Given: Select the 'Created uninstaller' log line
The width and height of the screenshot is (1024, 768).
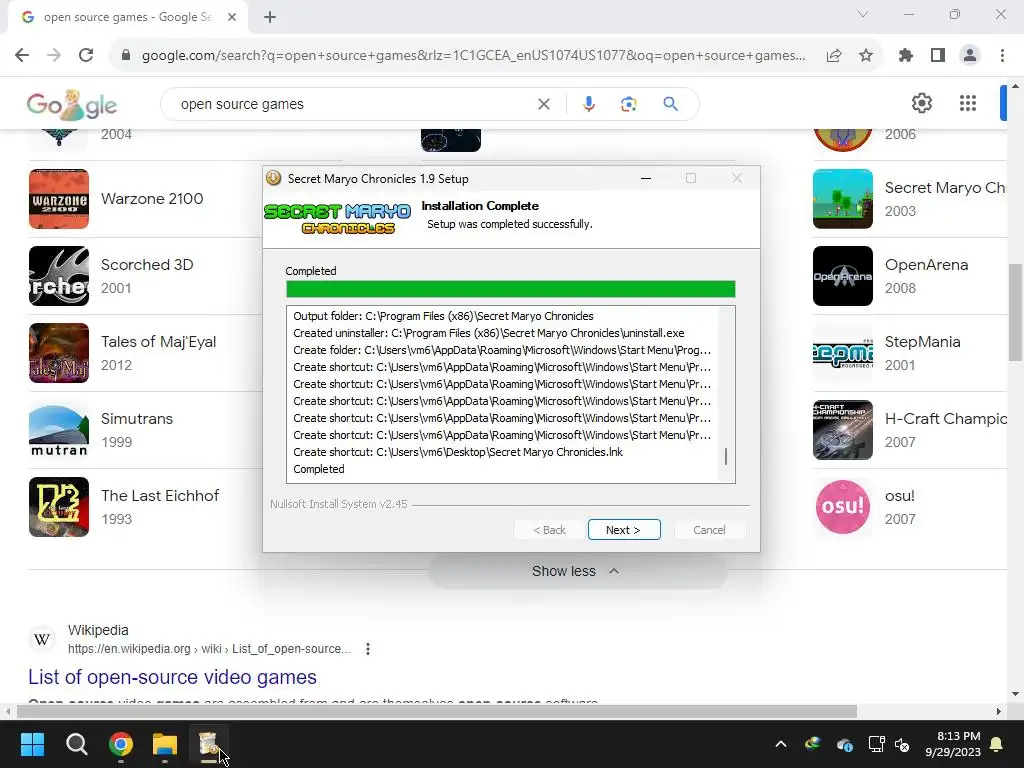Looking at the screenshot, I should click(x=488, y=333).
